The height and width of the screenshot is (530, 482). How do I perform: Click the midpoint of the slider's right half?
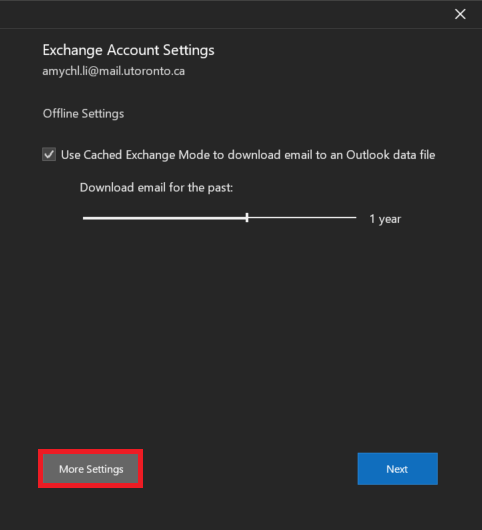click(302, 218)
